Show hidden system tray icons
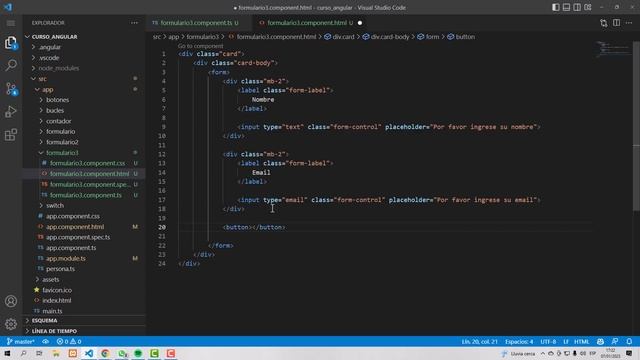 coord(542,353)
